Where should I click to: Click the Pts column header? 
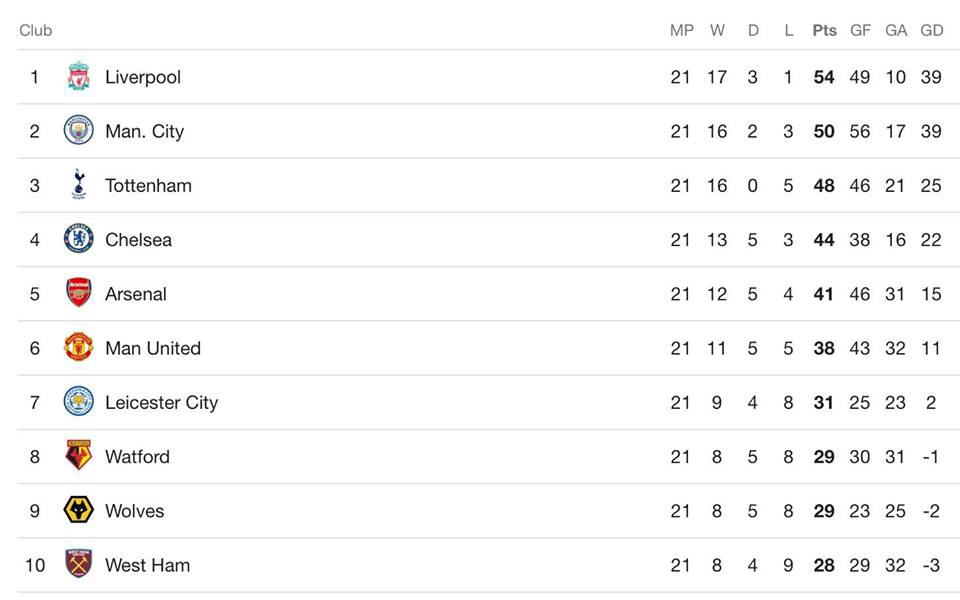(x=824, y=31)
